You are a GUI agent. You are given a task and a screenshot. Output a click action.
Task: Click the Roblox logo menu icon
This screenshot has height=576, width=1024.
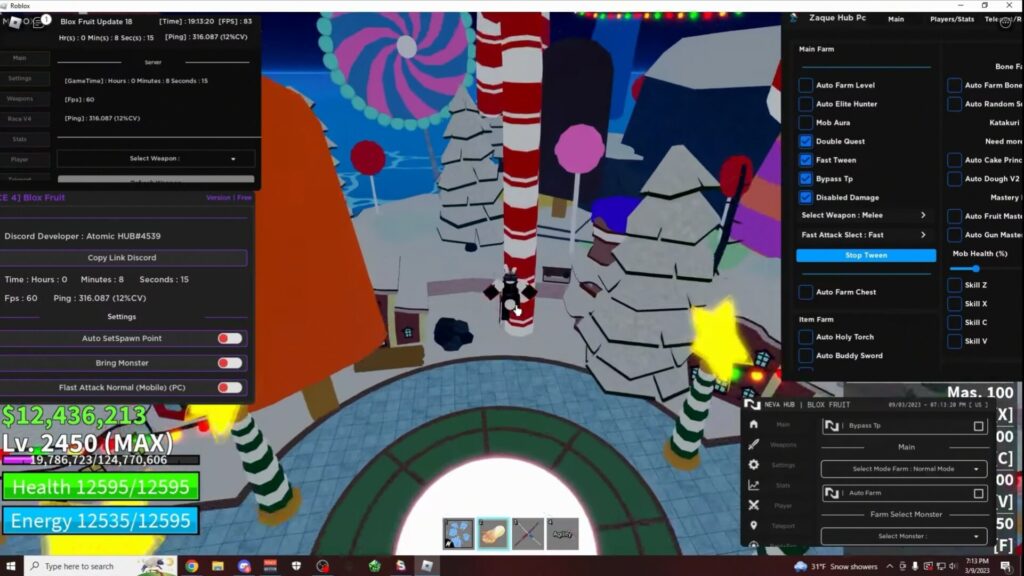(x=13, y=22)
